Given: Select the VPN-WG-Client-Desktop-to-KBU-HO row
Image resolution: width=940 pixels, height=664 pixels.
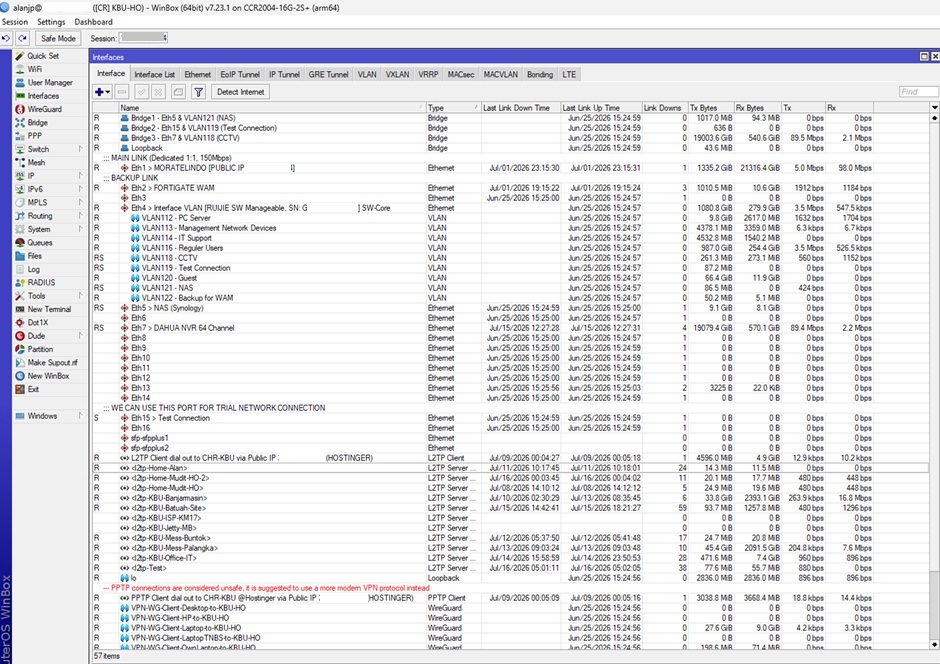Looking at the screenshot, I should [x=511, y=608].
